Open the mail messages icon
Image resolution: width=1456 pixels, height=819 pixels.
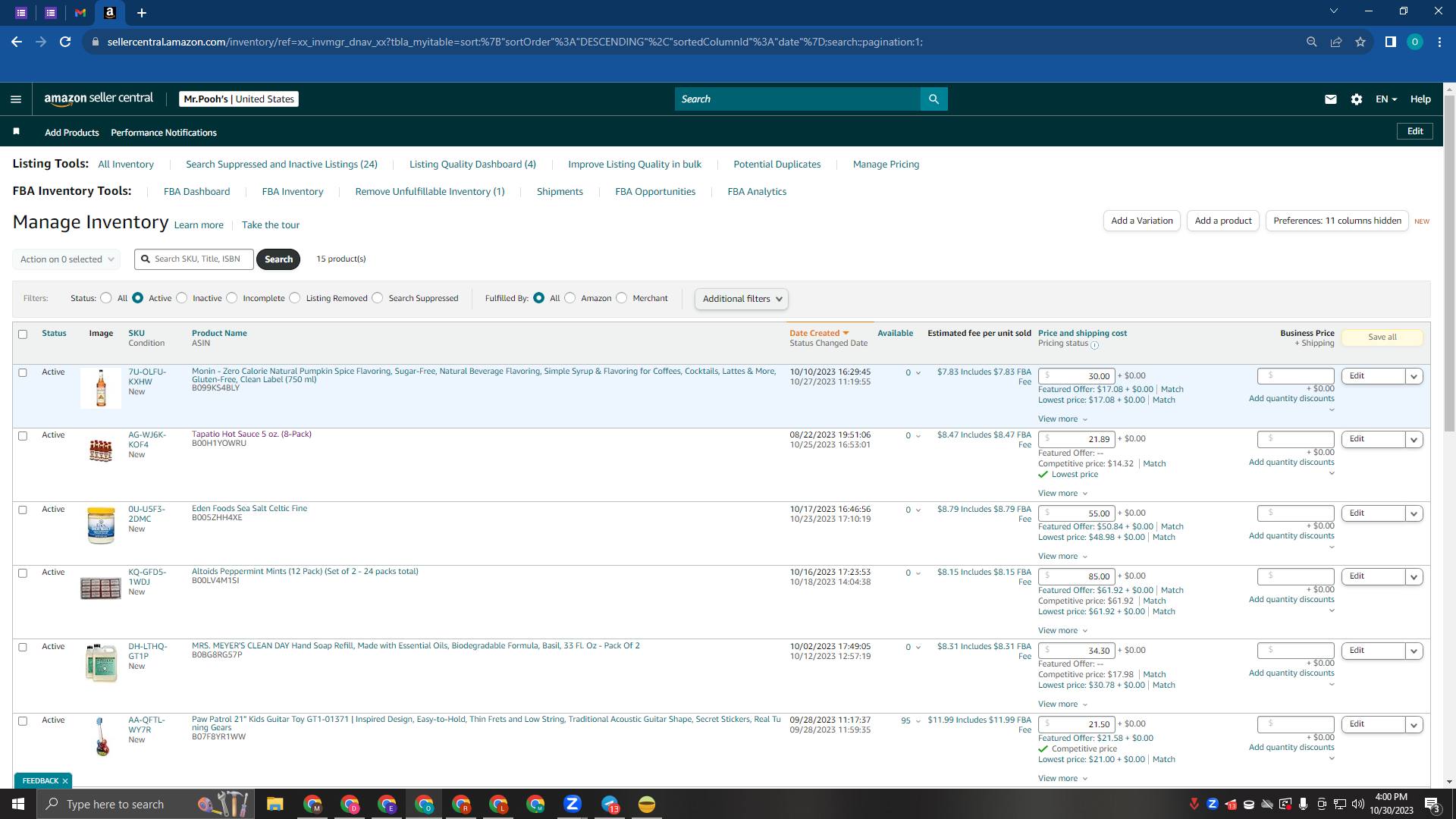(x=1331, y=99)
